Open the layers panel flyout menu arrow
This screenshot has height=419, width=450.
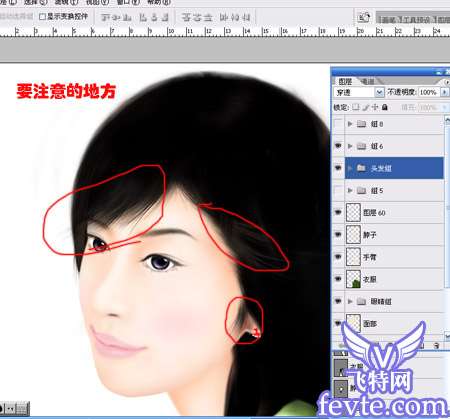tap(446, 81)
